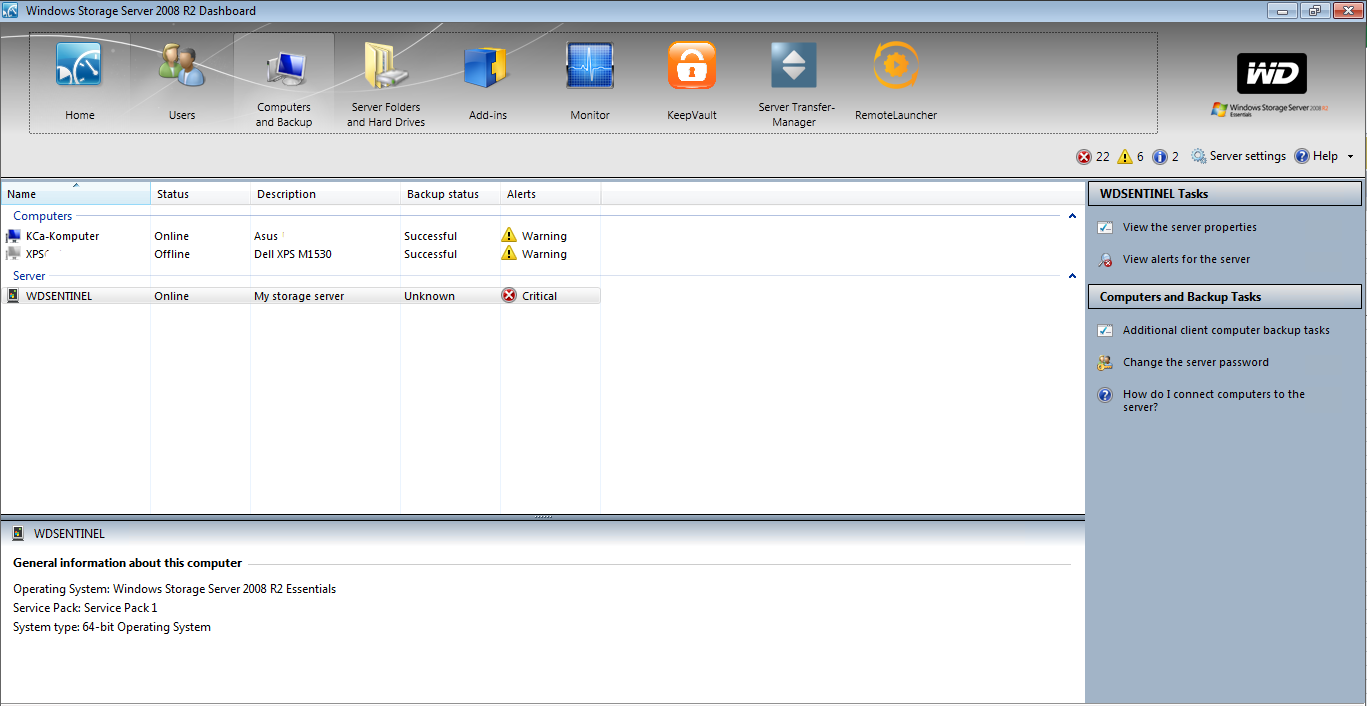Sort by the Alerts column header

pyautogui.click(x=551, y=194)
